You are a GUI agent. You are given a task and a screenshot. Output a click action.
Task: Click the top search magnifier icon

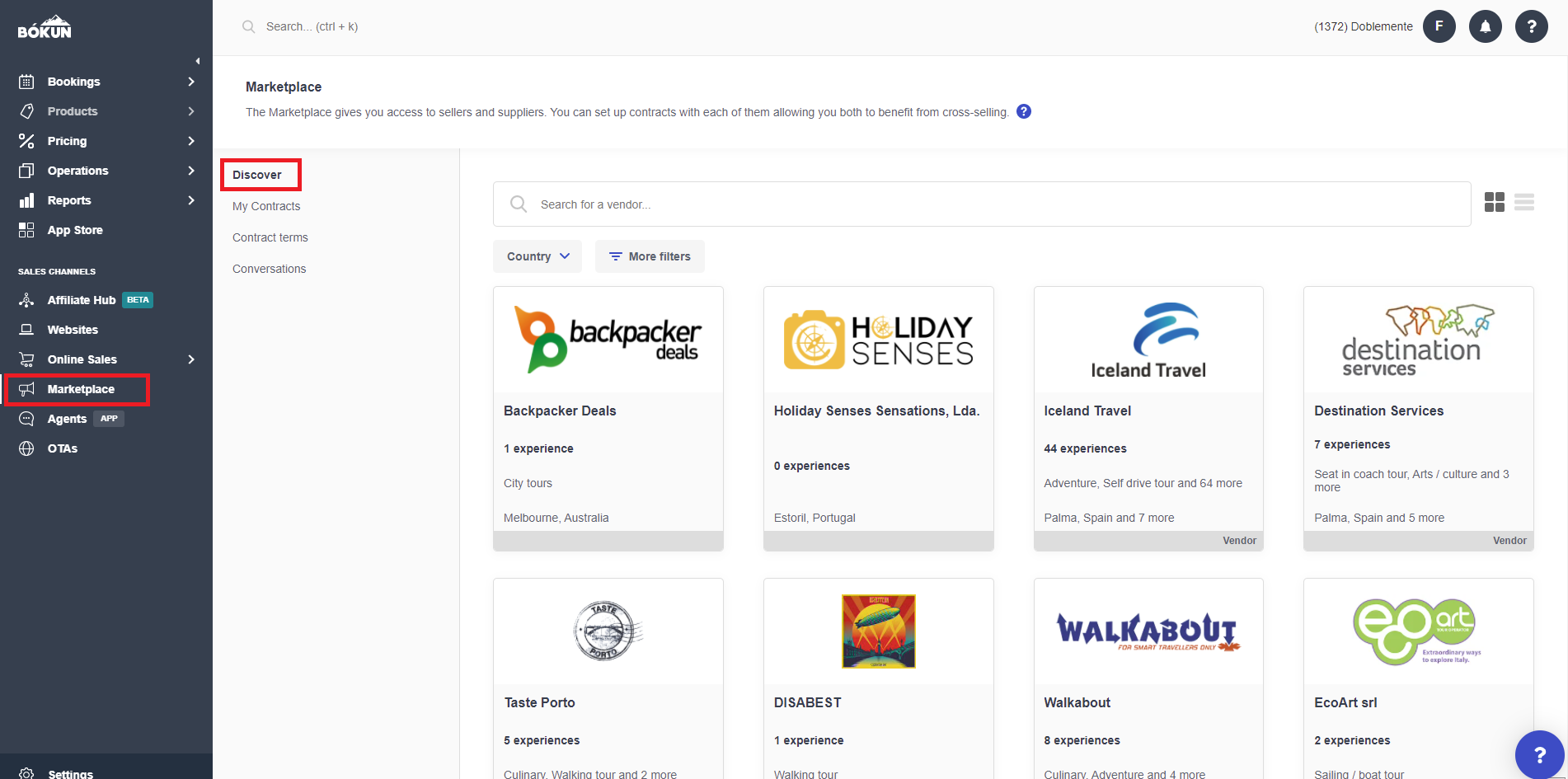248,26
